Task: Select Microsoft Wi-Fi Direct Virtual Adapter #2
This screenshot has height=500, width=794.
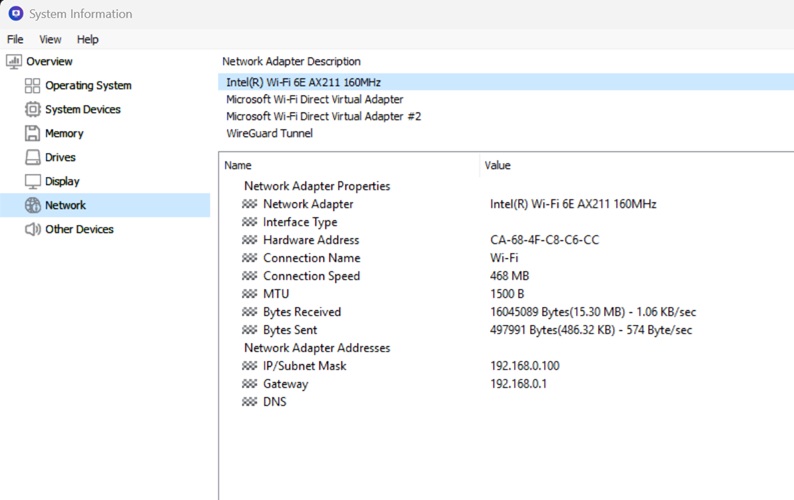Action: coord(323,116)
